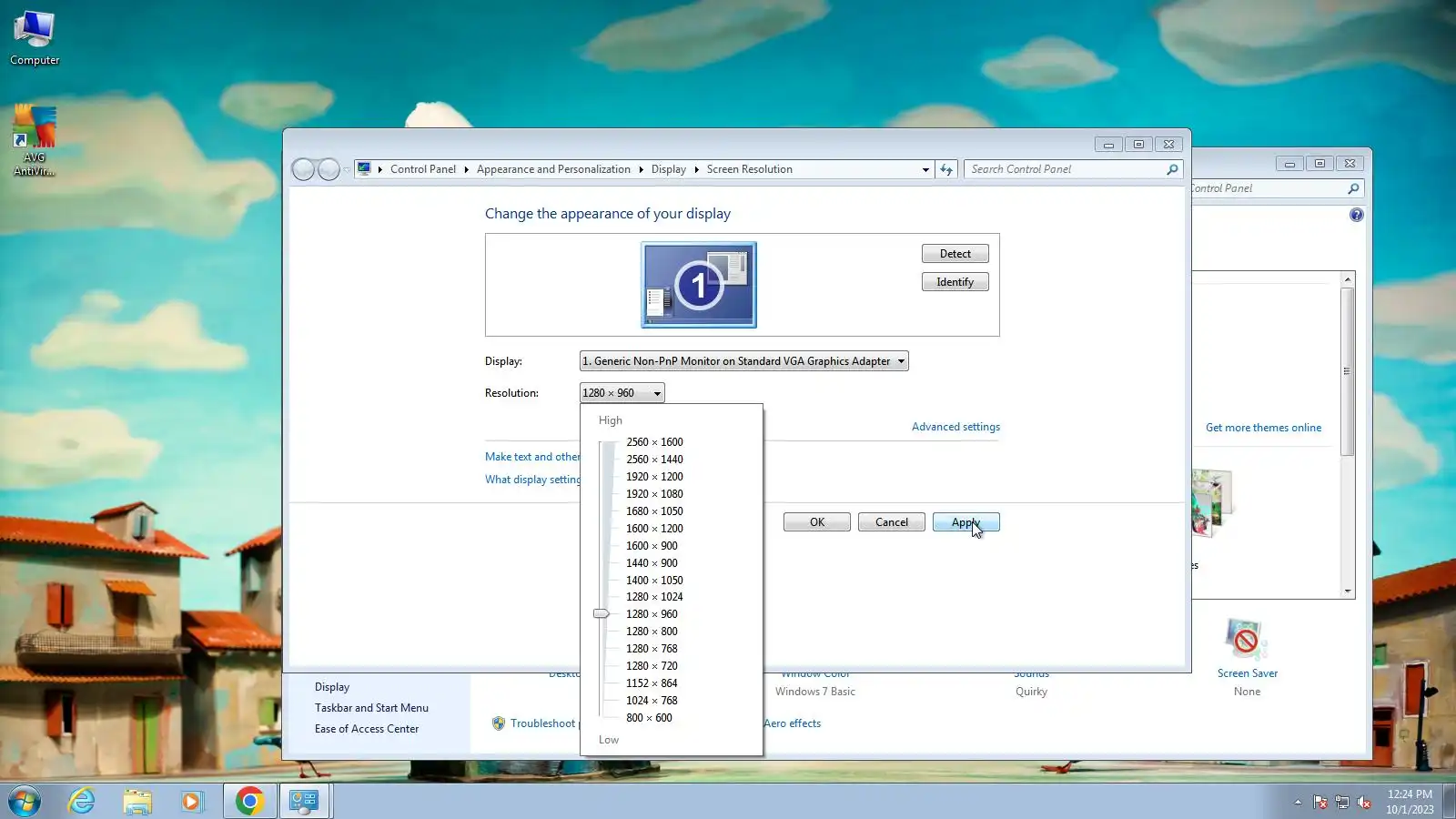
Task: Click the resolution slider thumb
Action: pyautogui.click(x=602, y=614)
